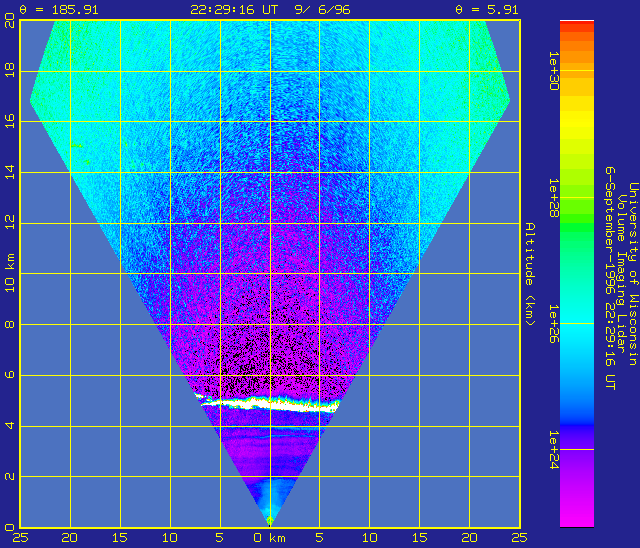Click the altitude axis label 12
The height and width of the screenshot is (548, 640).
[x=10, y=222]
